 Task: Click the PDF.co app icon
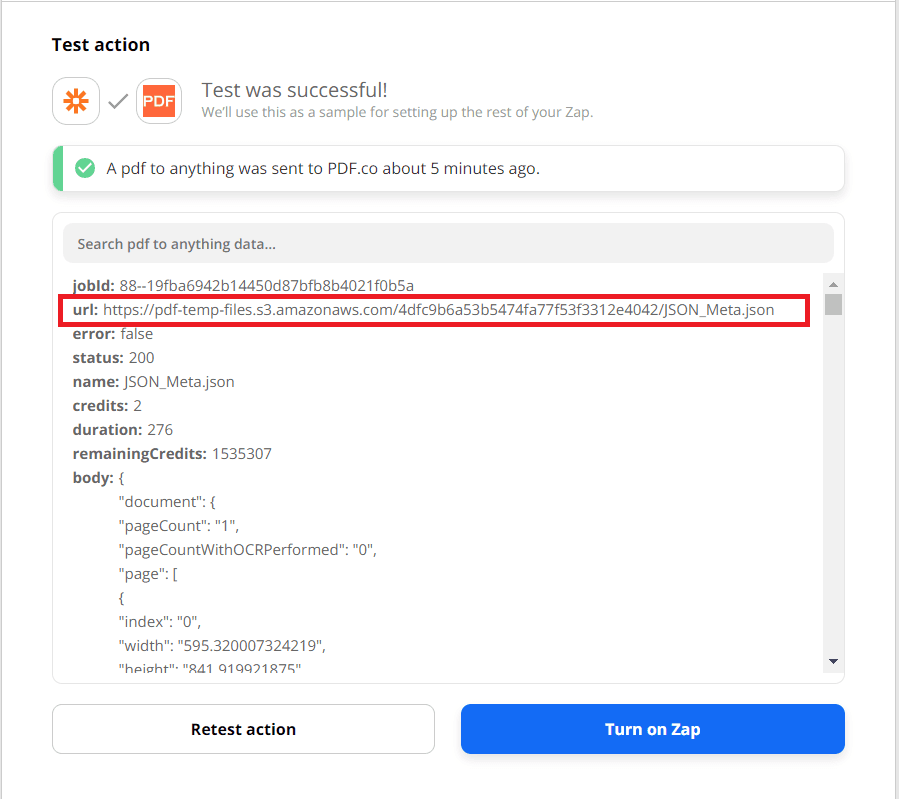pos(159,101)
